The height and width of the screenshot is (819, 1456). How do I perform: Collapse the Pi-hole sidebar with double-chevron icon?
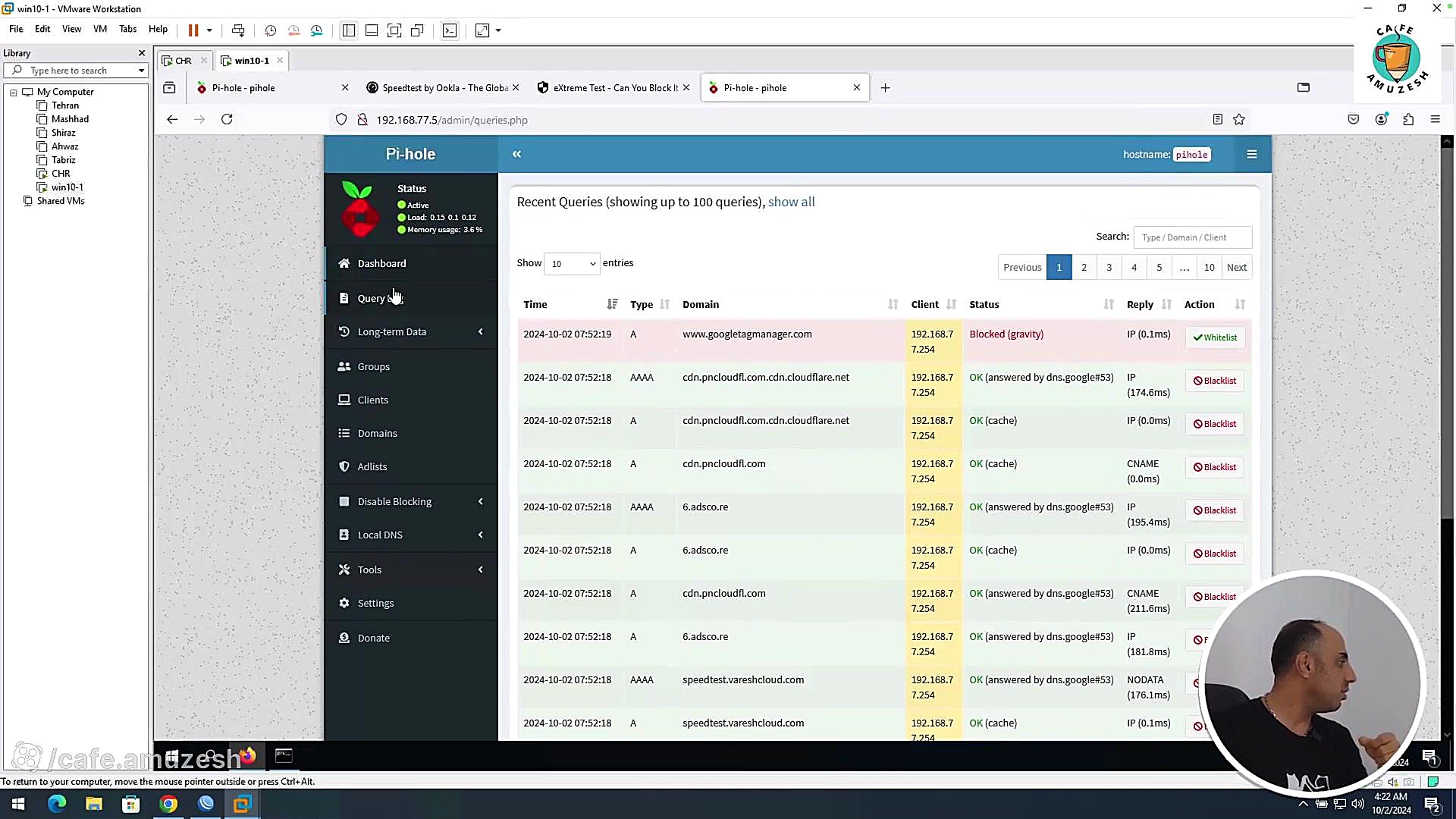click(516, 154)
